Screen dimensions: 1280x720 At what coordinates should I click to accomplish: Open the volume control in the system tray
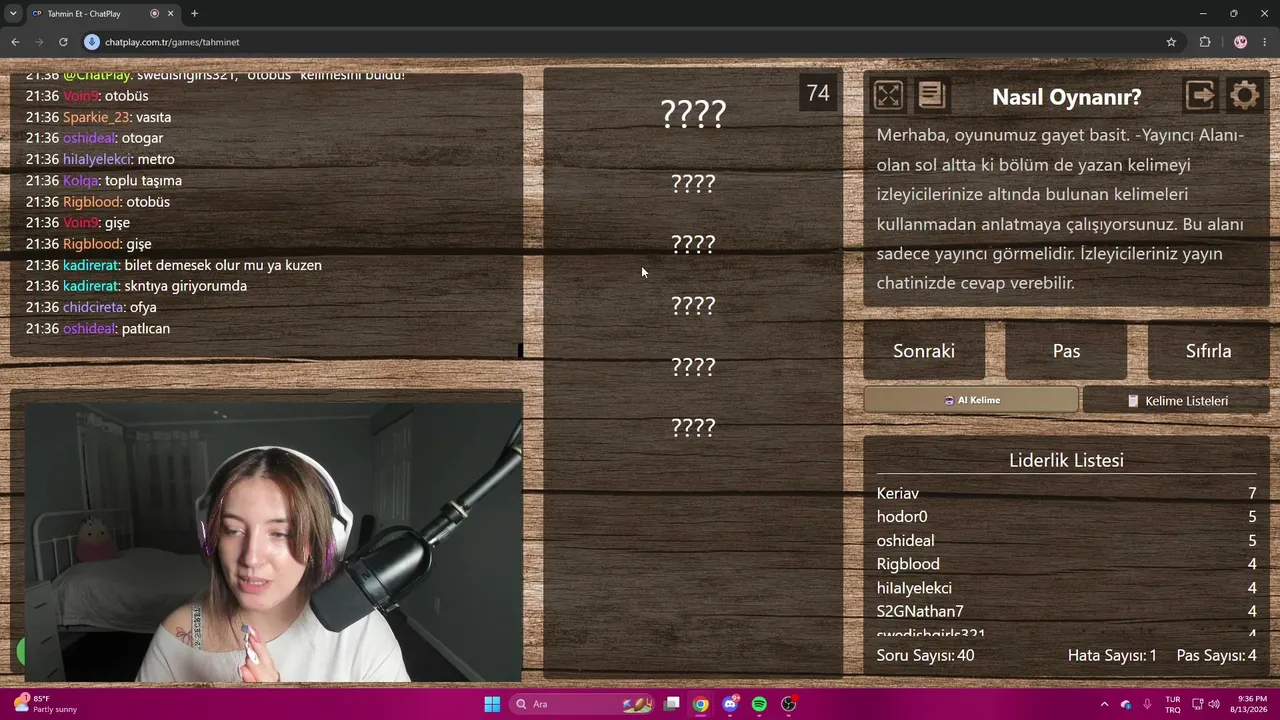(x=1214, y=704)
